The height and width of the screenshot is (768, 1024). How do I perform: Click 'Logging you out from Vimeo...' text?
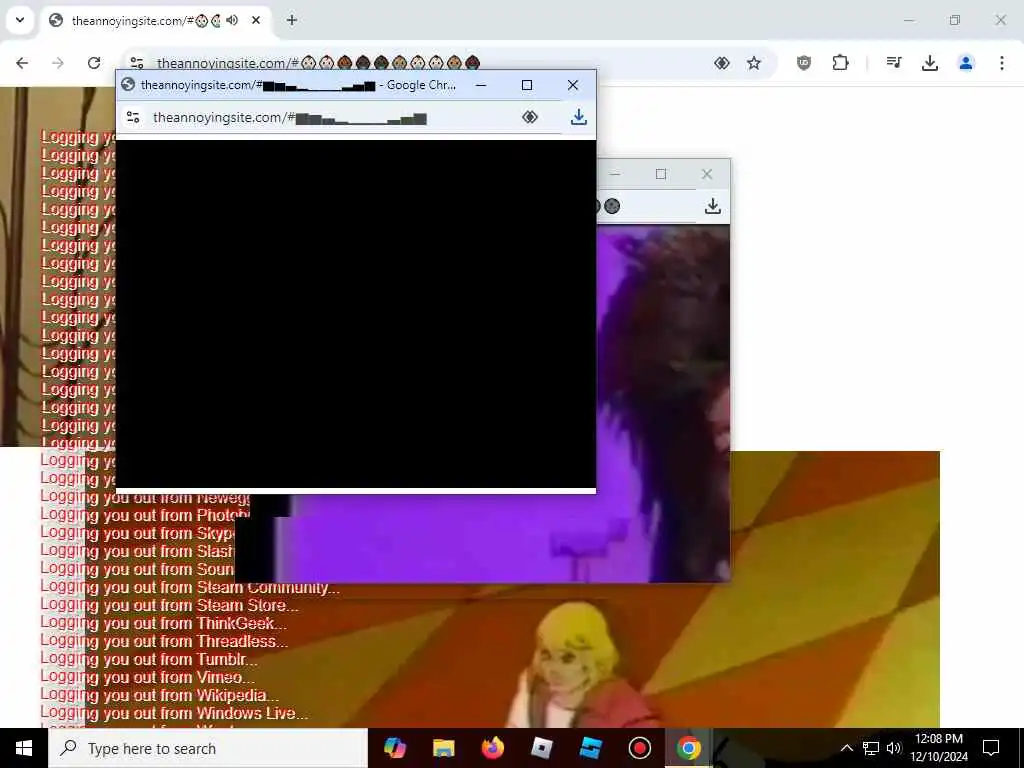tap(148, 677)
